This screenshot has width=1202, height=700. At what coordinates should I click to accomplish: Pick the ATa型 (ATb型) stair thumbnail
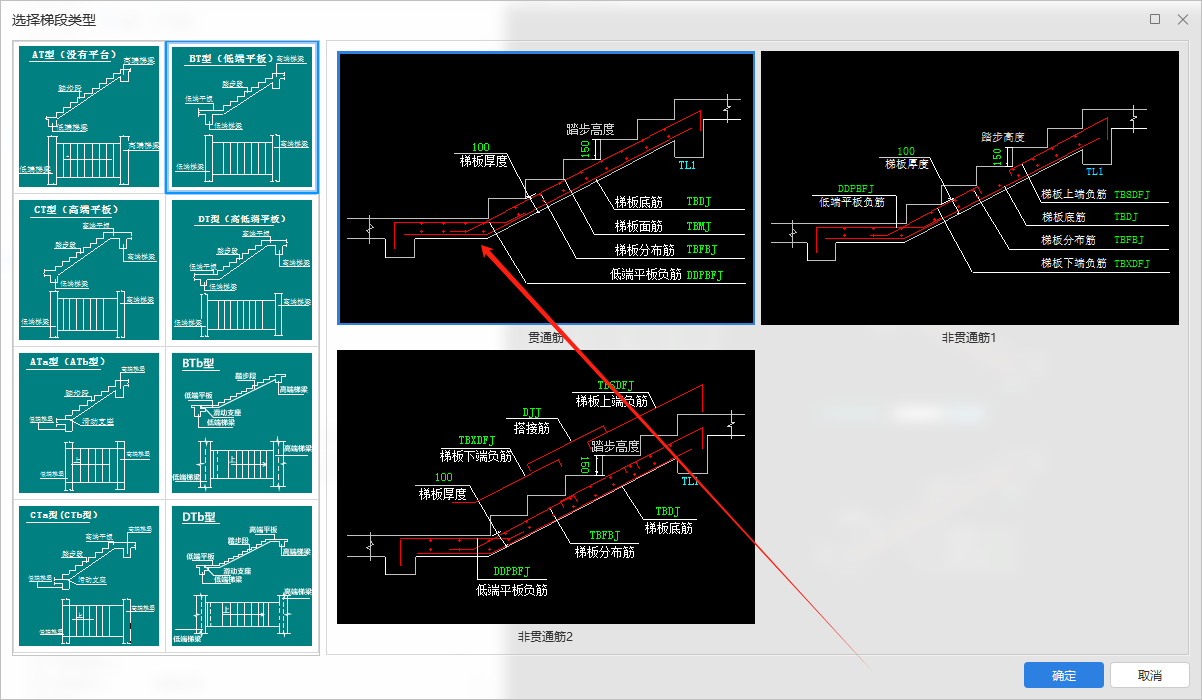tap(89, 423)
